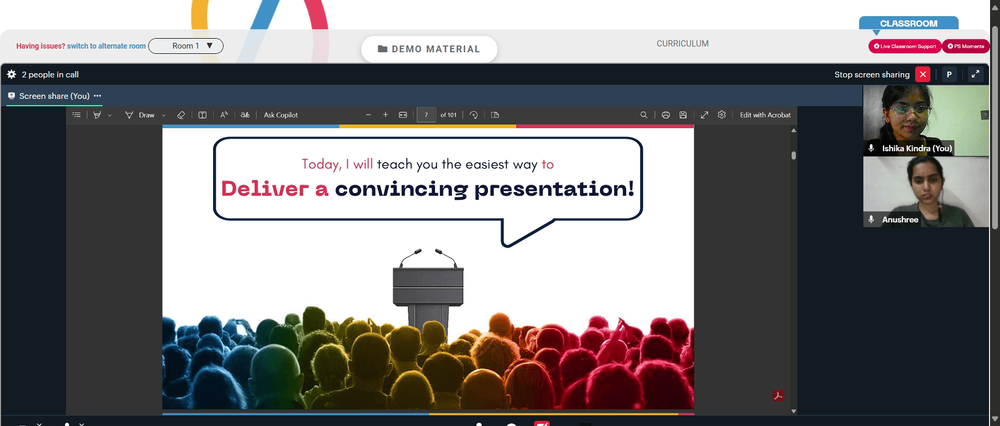Click switch to alternate room link
The image size is (1000, 426).
pyautogui.click(x=107, y=46)
